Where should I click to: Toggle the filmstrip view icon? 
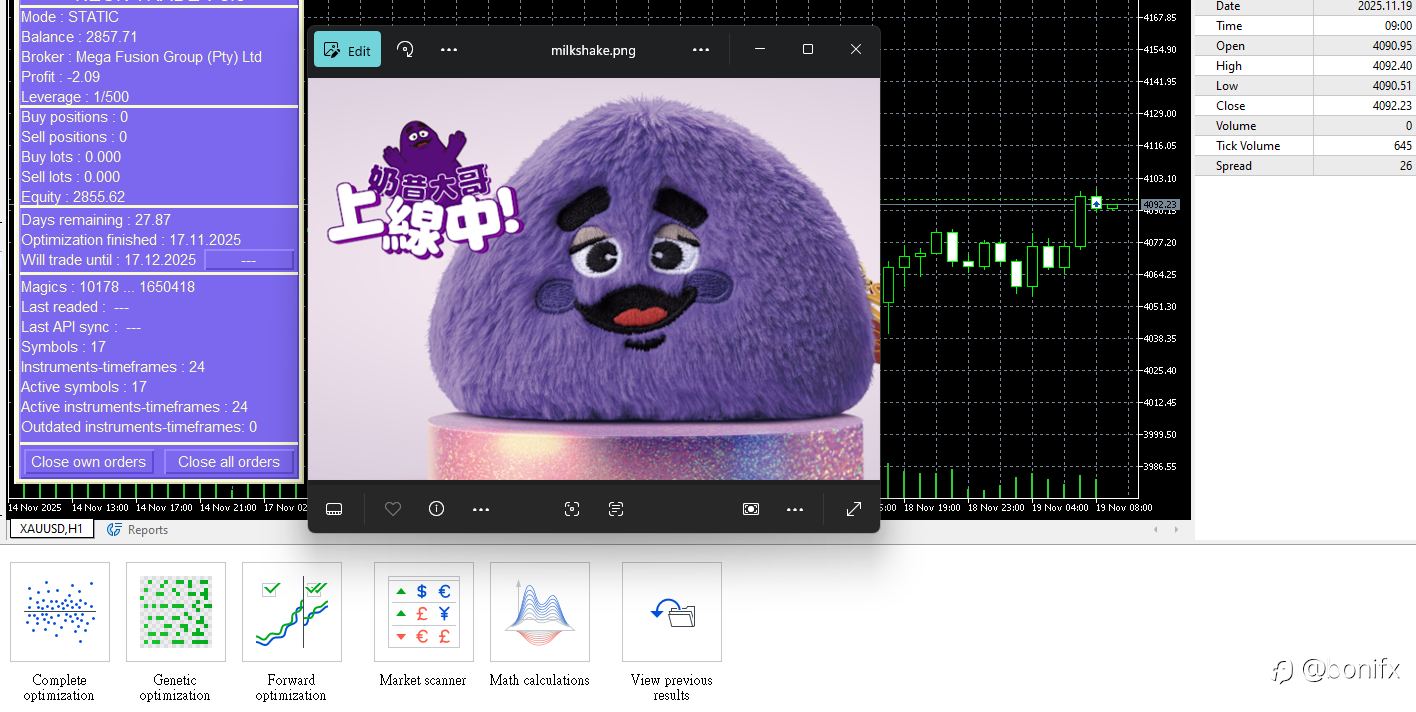coord(335,509)
